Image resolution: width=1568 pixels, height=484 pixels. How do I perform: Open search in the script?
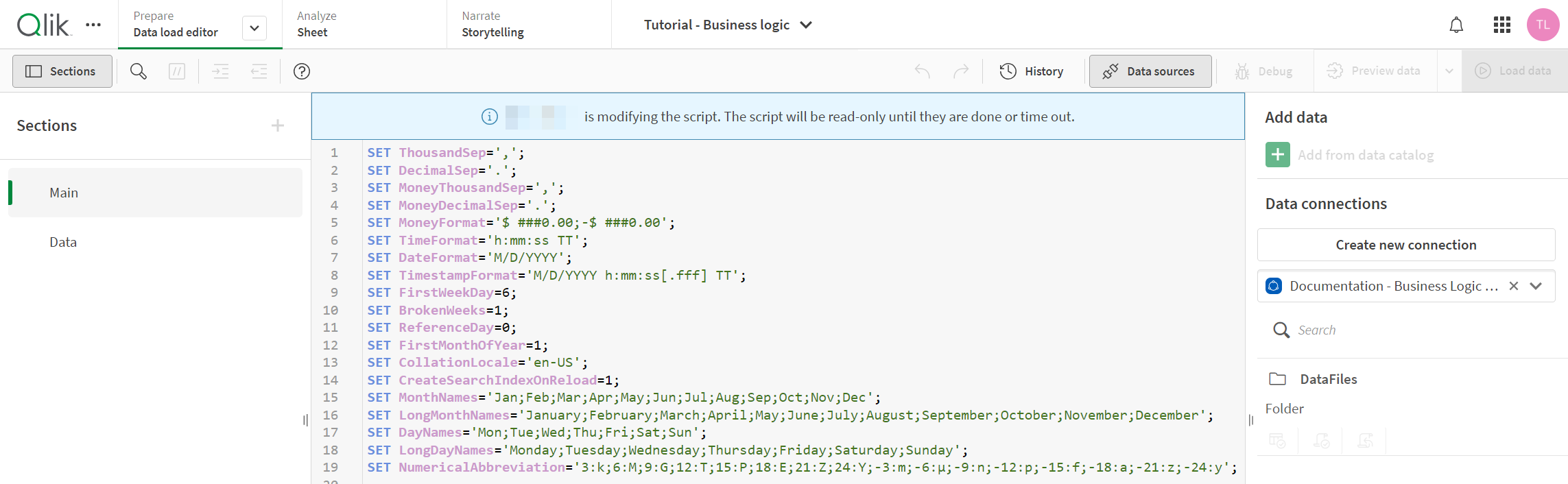[x=139, y=71]
